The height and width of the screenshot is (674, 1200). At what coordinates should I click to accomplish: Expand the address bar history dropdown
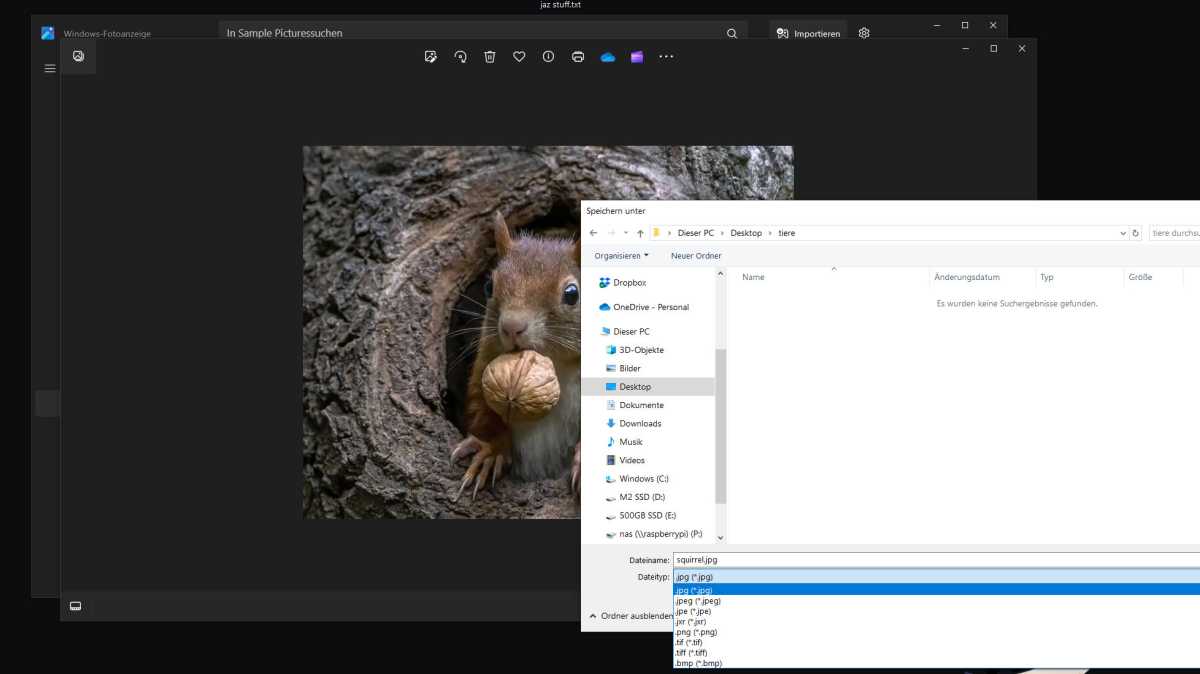(x=1123, y=233)
